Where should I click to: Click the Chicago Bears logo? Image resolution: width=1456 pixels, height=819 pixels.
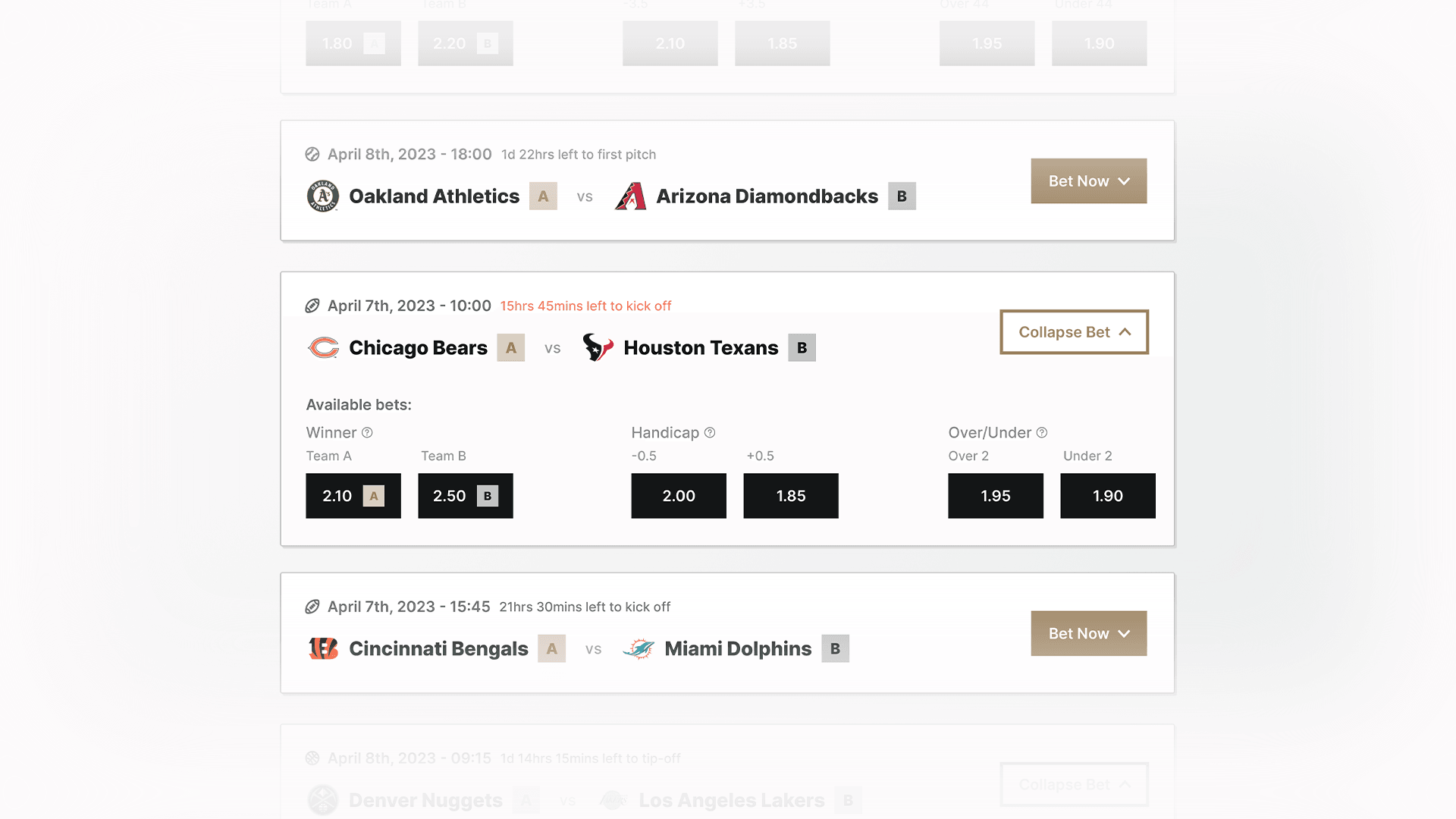coord(323,348)
